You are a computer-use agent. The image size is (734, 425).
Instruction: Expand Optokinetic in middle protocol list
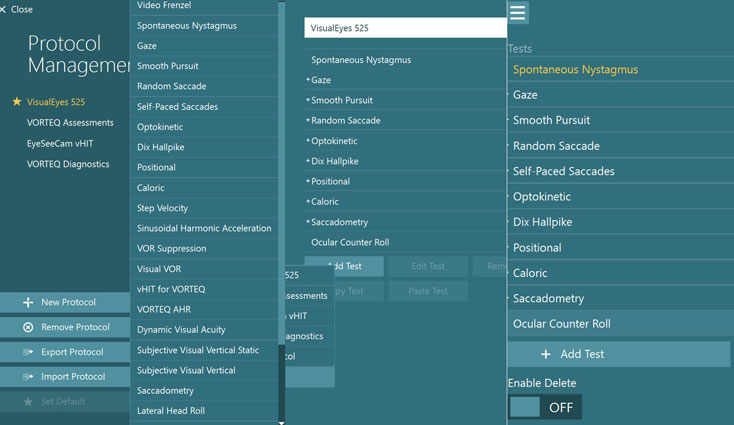point(308,140)
